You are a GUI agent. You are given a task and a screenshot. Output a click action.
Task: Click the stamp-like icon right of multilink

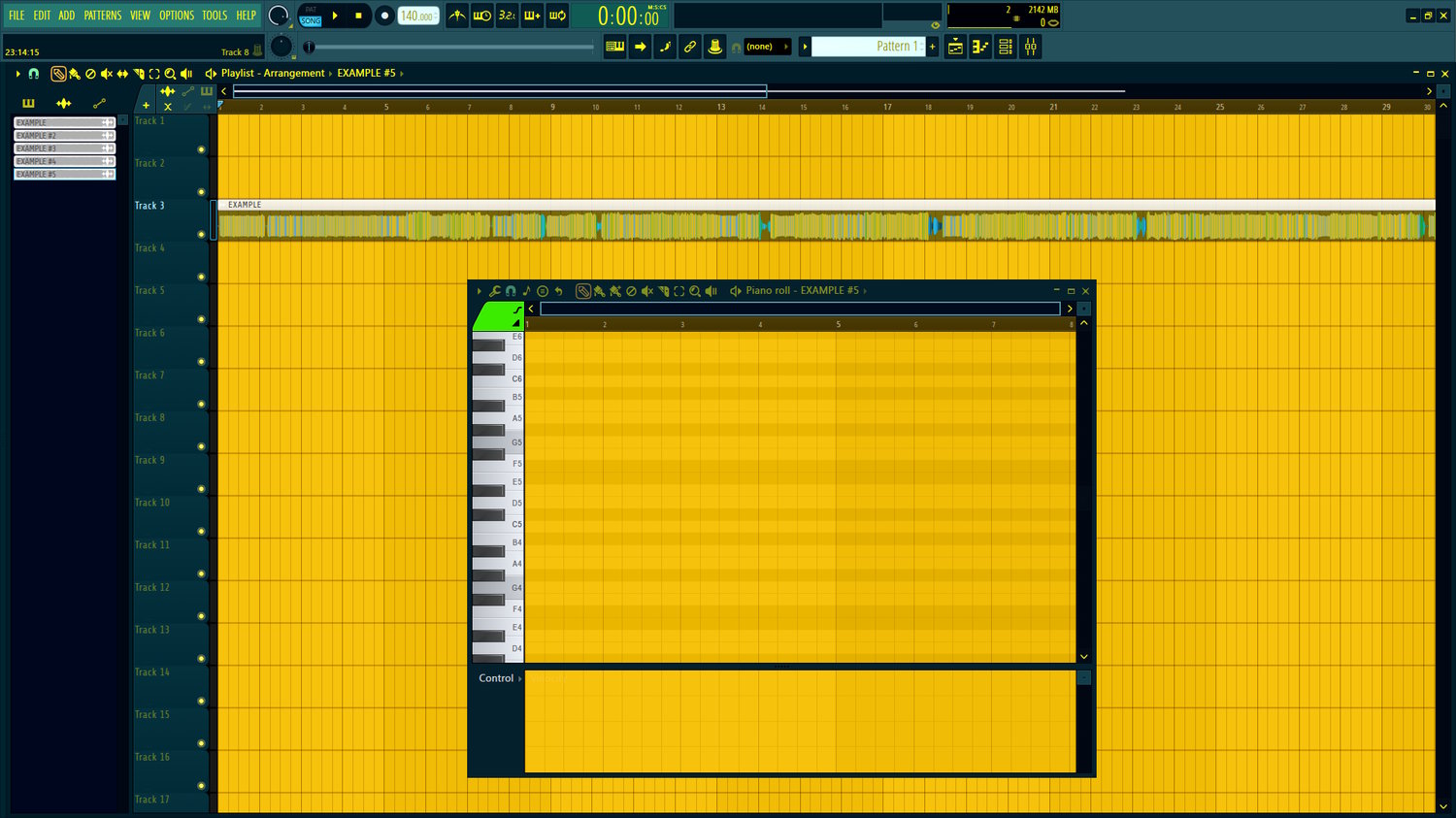(715, 46)
